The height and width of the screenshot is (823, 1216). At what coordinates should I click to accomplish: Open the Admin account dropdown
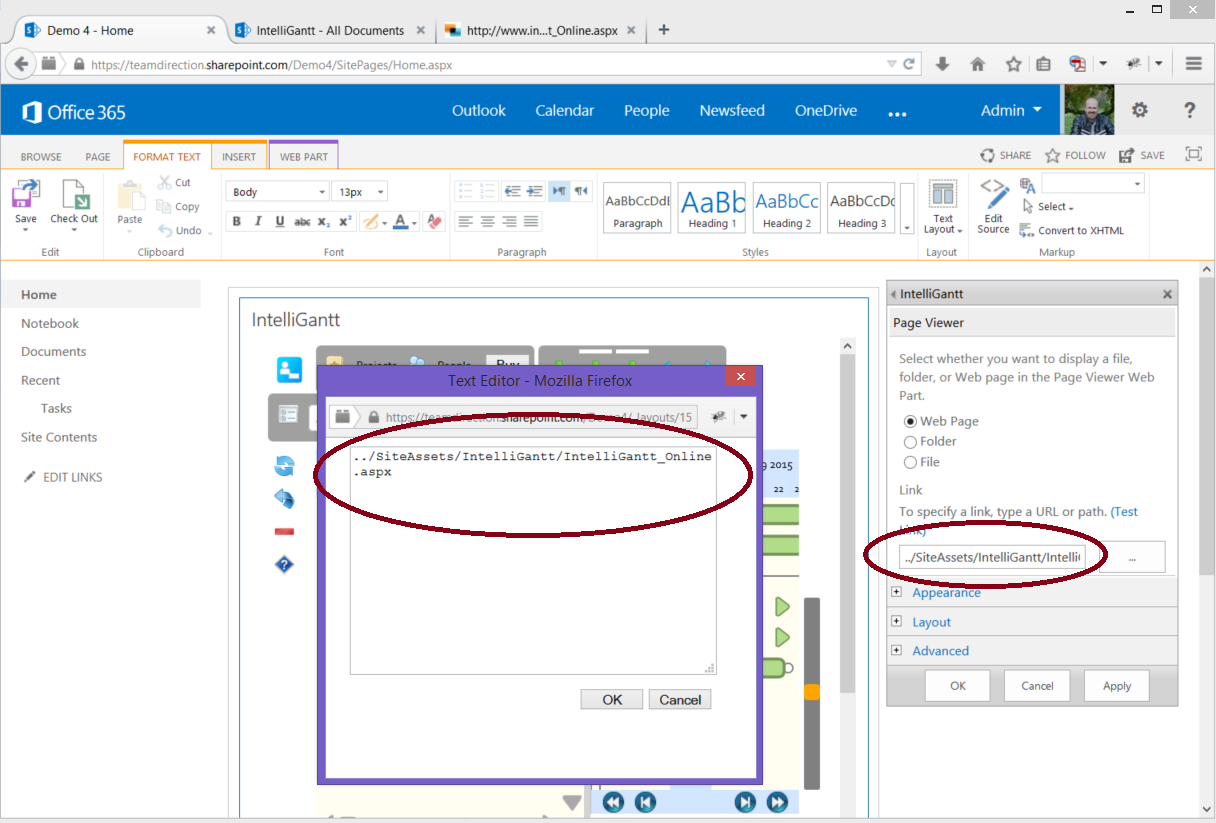(1011, 110)
